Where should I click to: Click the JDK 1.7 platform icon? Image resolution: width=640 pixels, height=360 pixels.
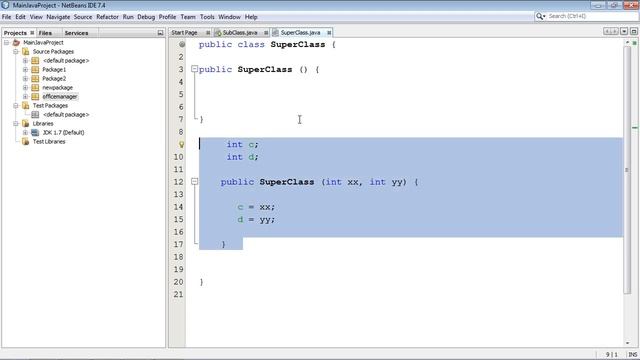click(35, 132)
